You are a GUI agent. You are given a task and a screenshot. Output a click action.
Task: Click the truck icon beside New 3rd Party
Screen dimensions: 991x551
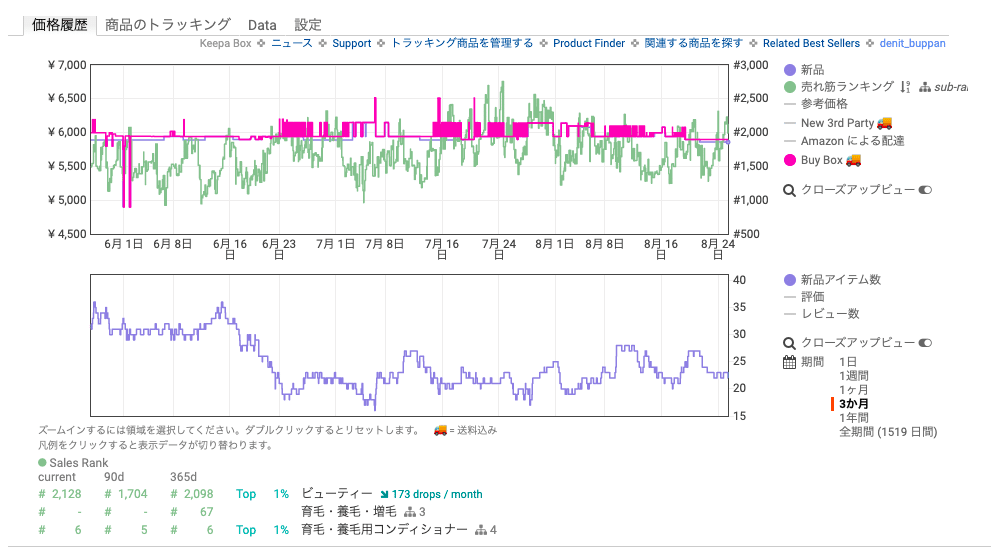(884, 123)
